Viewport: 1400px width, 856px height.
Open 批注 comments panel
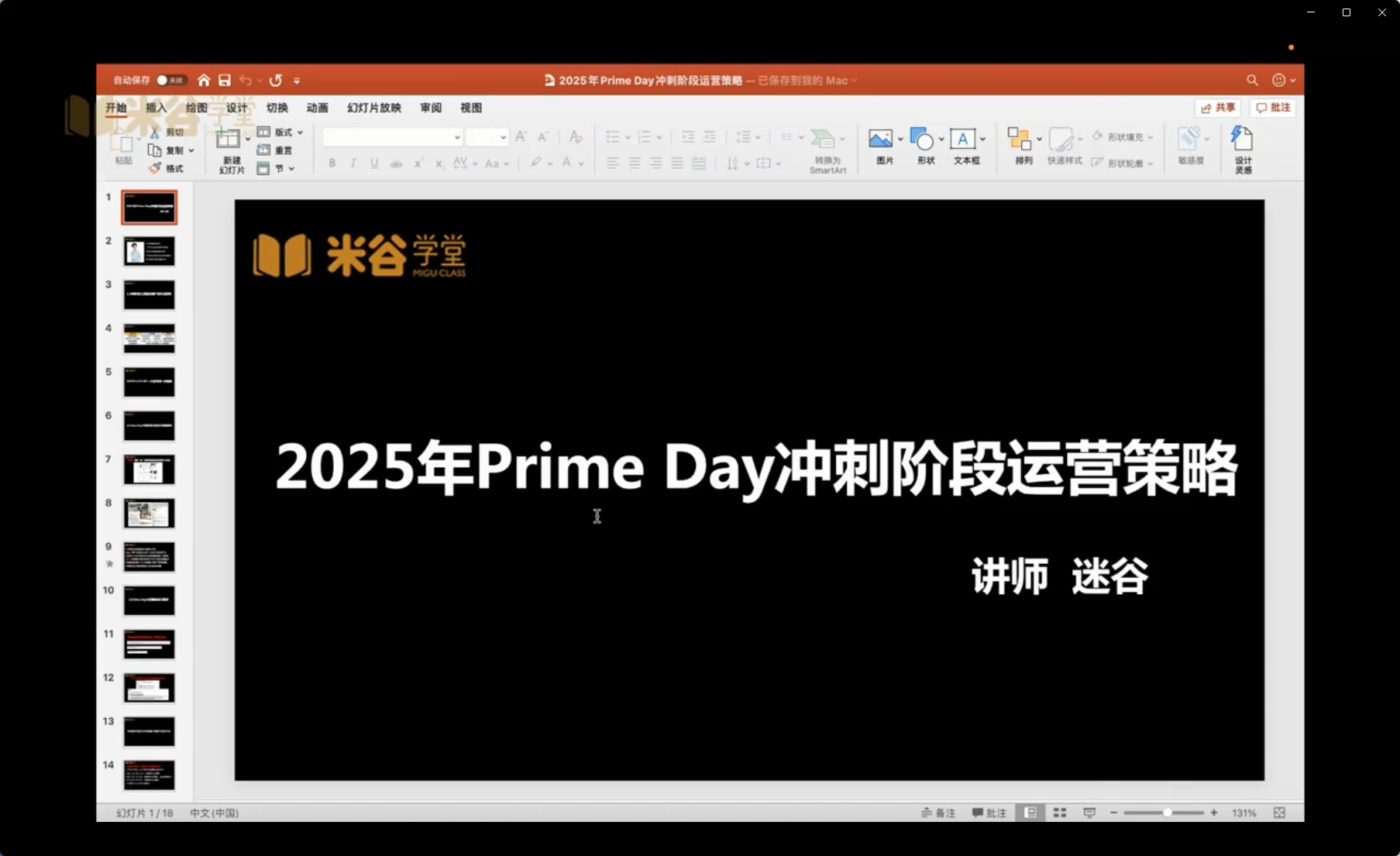coord(1272,108)
